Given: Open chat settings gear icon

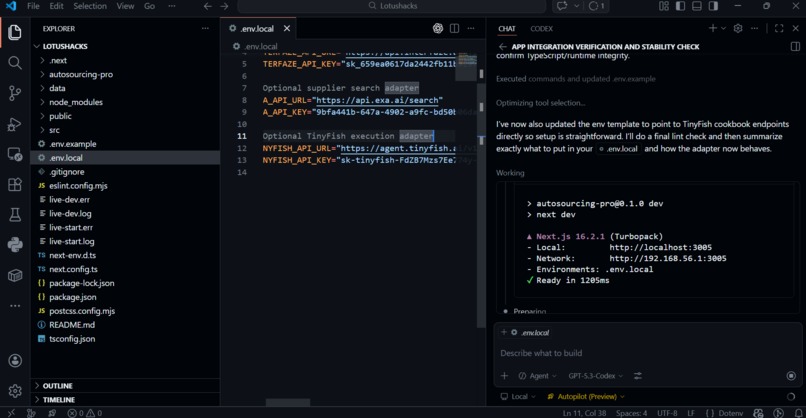Looking at the screenshot, I should 738,29.
